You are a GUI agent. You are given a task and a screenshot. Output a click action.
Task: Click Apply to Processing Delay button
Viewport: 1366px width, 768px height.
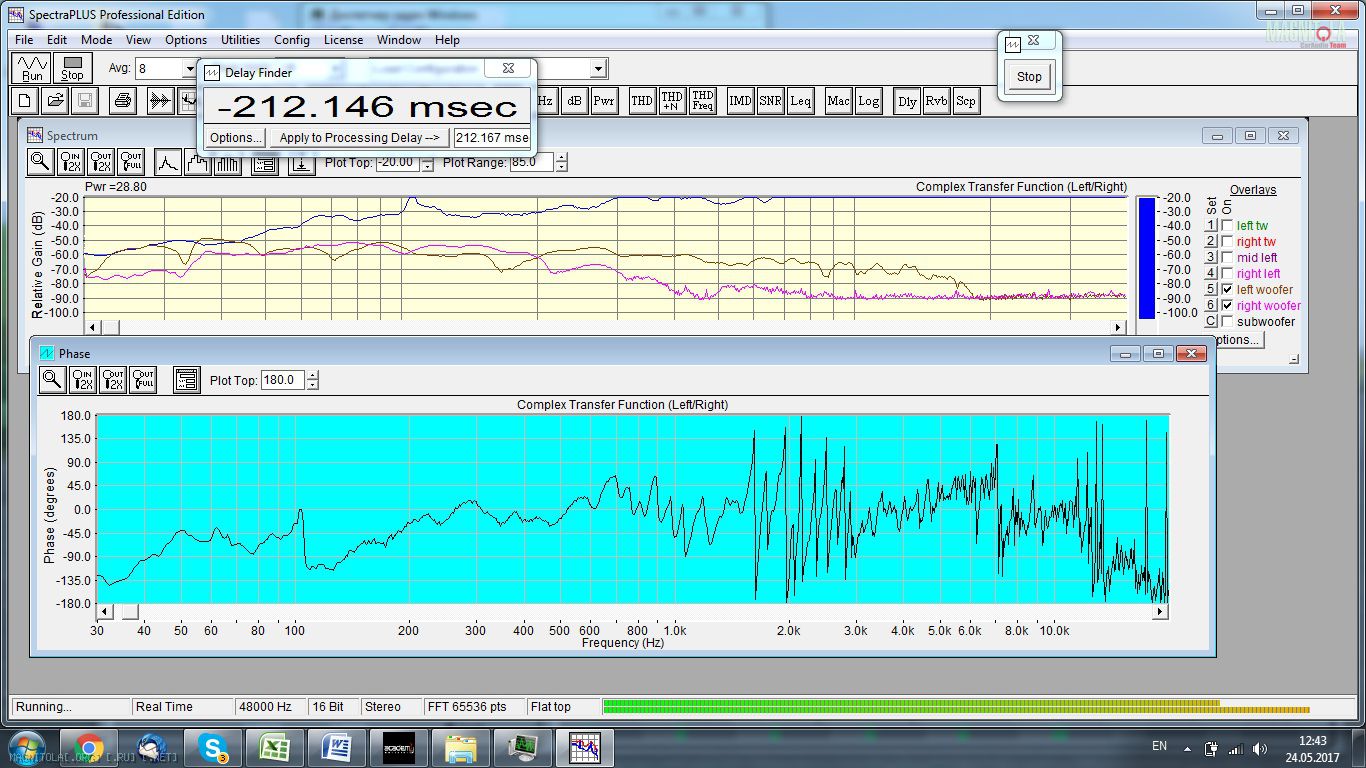tap(359, 138)
